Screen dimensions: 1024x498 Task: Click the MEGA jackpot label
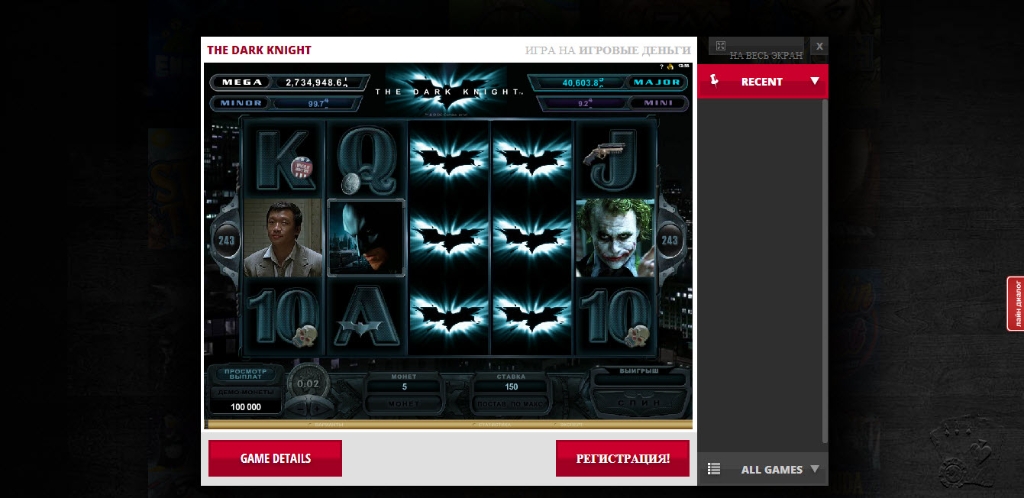click(242, 82)
